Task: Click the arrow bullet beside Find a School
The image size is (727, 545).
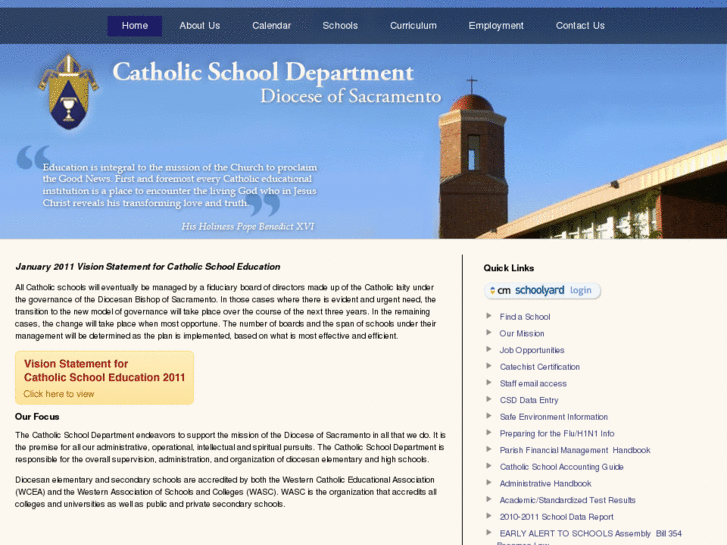Action: coord(489,316)
